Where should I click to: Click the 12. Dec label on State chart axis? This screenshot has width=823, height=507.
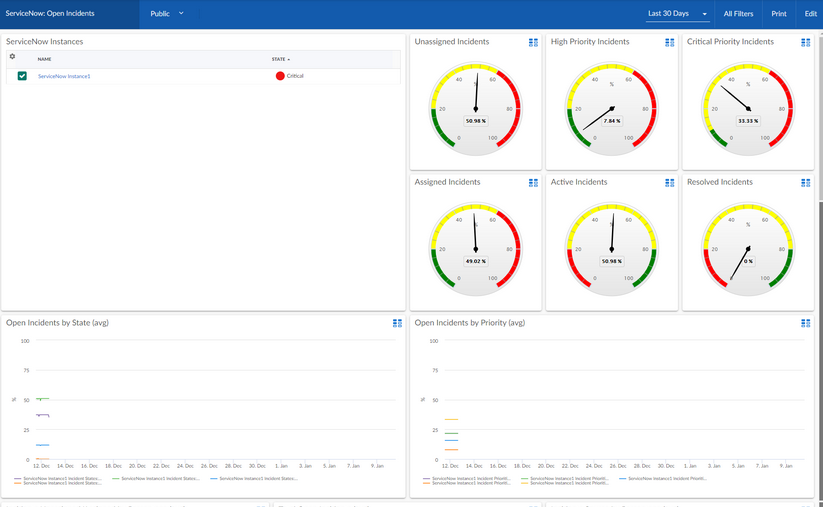pos(41,466)
